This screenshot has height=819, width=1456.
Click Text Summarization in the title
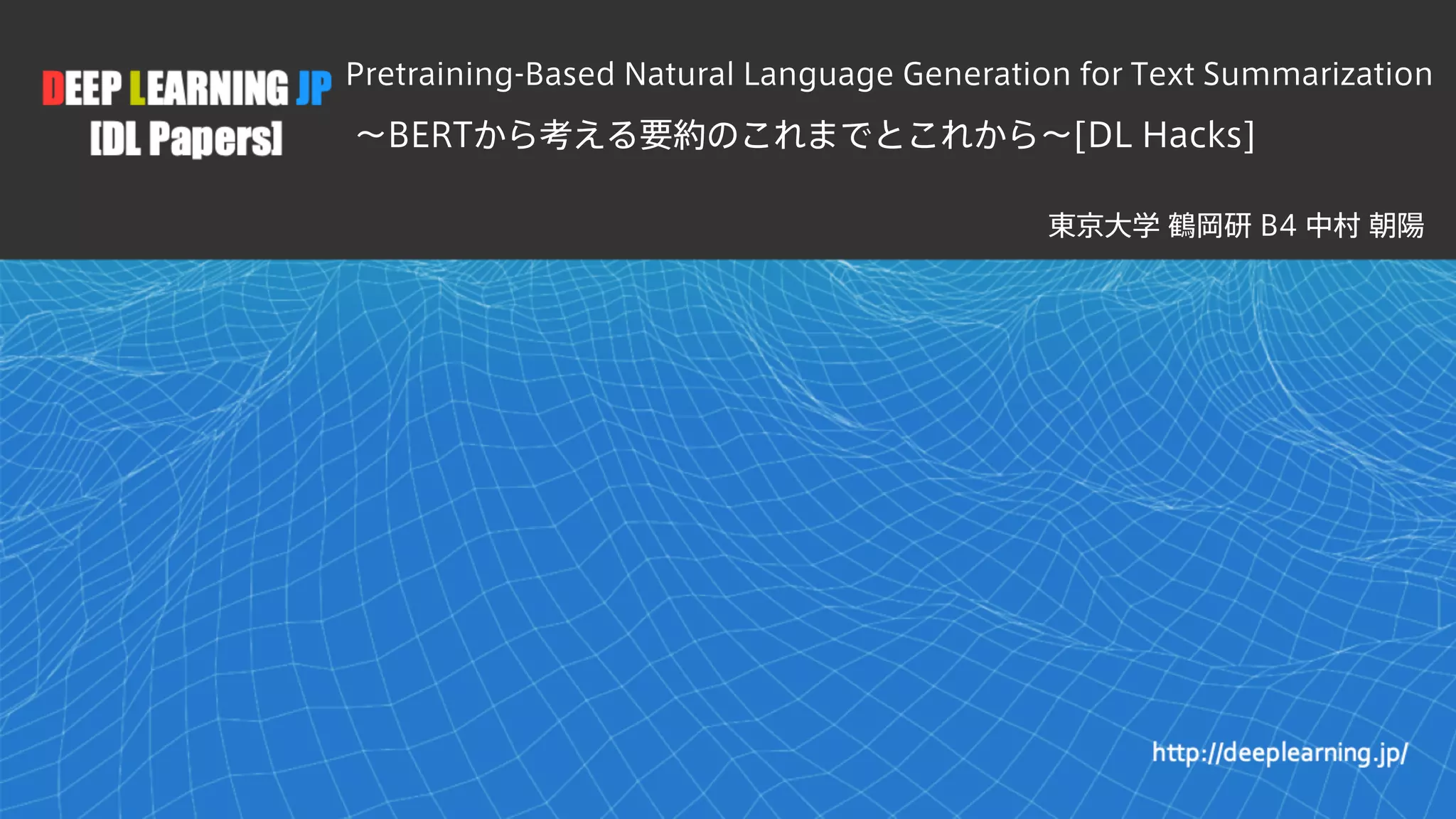pyautogui.click(x=1281, y=75)
